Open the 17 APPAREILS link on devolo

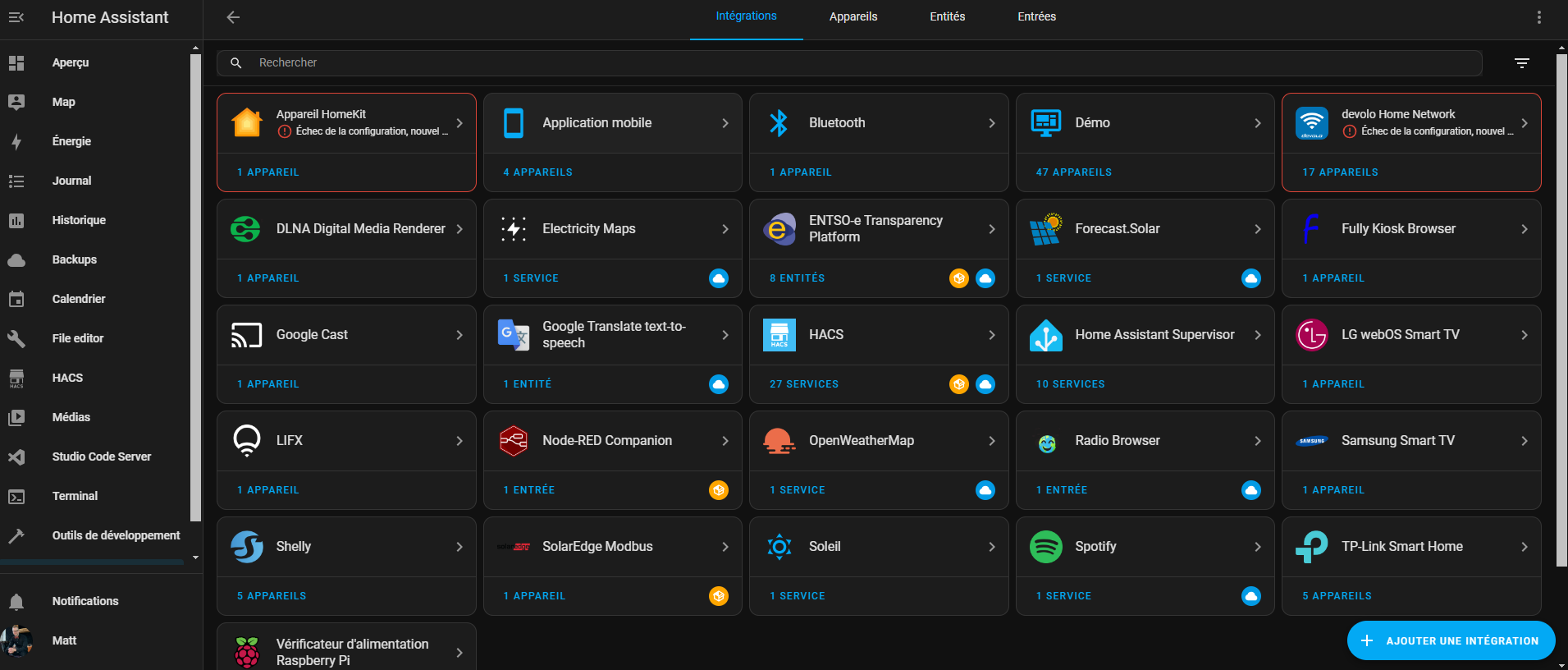coord(1340,172)
